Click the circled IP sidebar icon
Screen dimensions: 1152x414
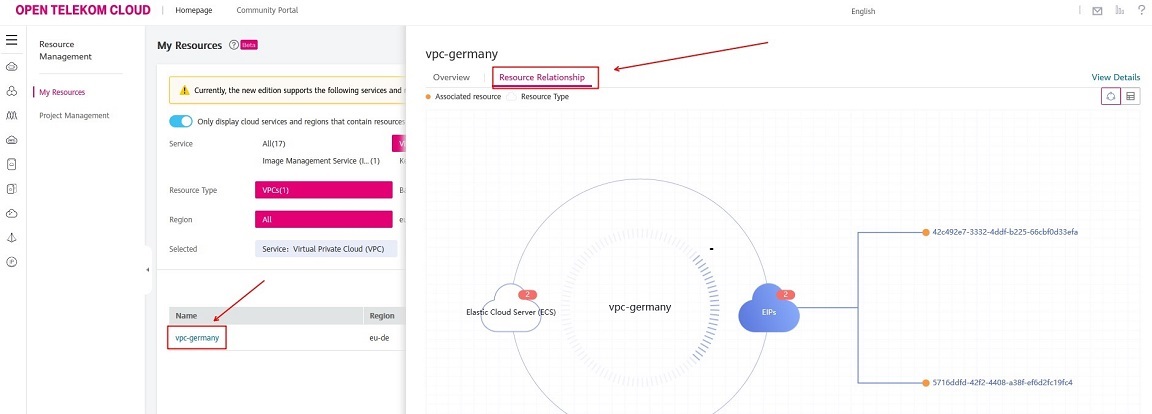pos(12,261)
